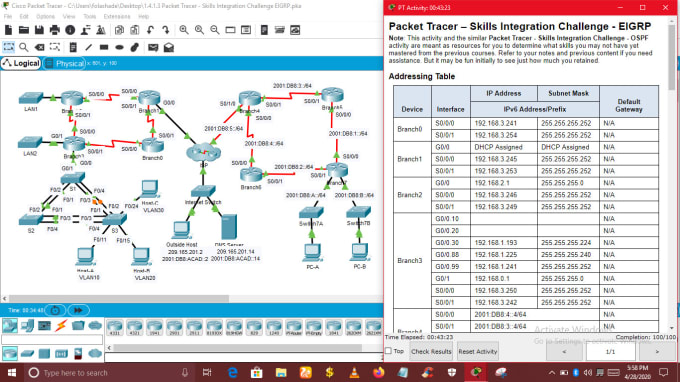
Task: Click the taskbar search box
Action: pyautogui.click(x=108, y=372)
